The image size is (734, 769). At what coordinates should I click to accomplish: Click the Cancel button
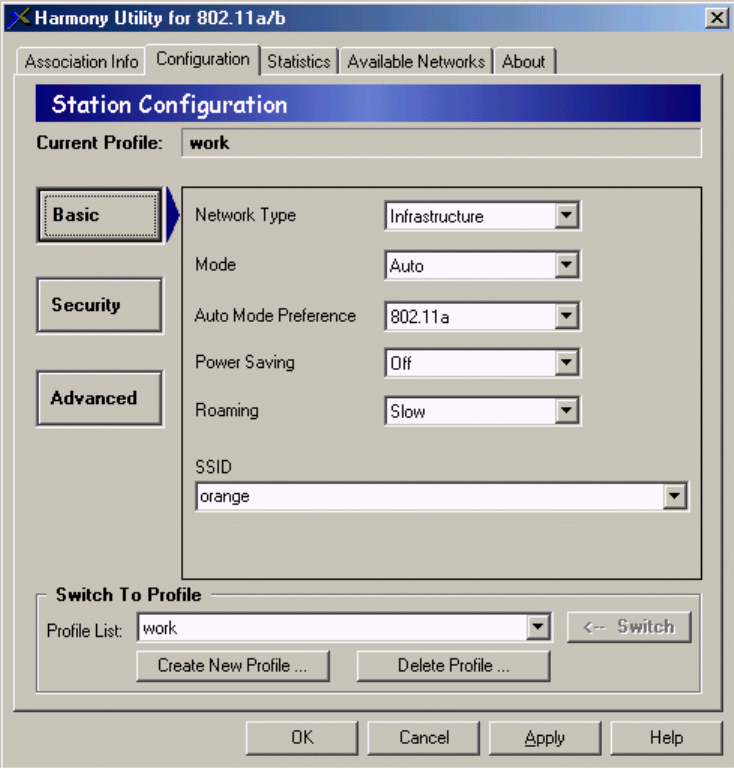pyautogui.click(x=424, y=738)
